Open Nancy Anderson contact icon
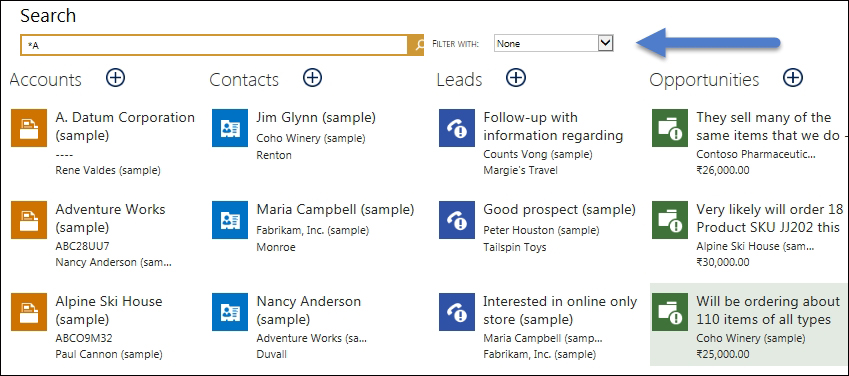 (x=230, y=312)
